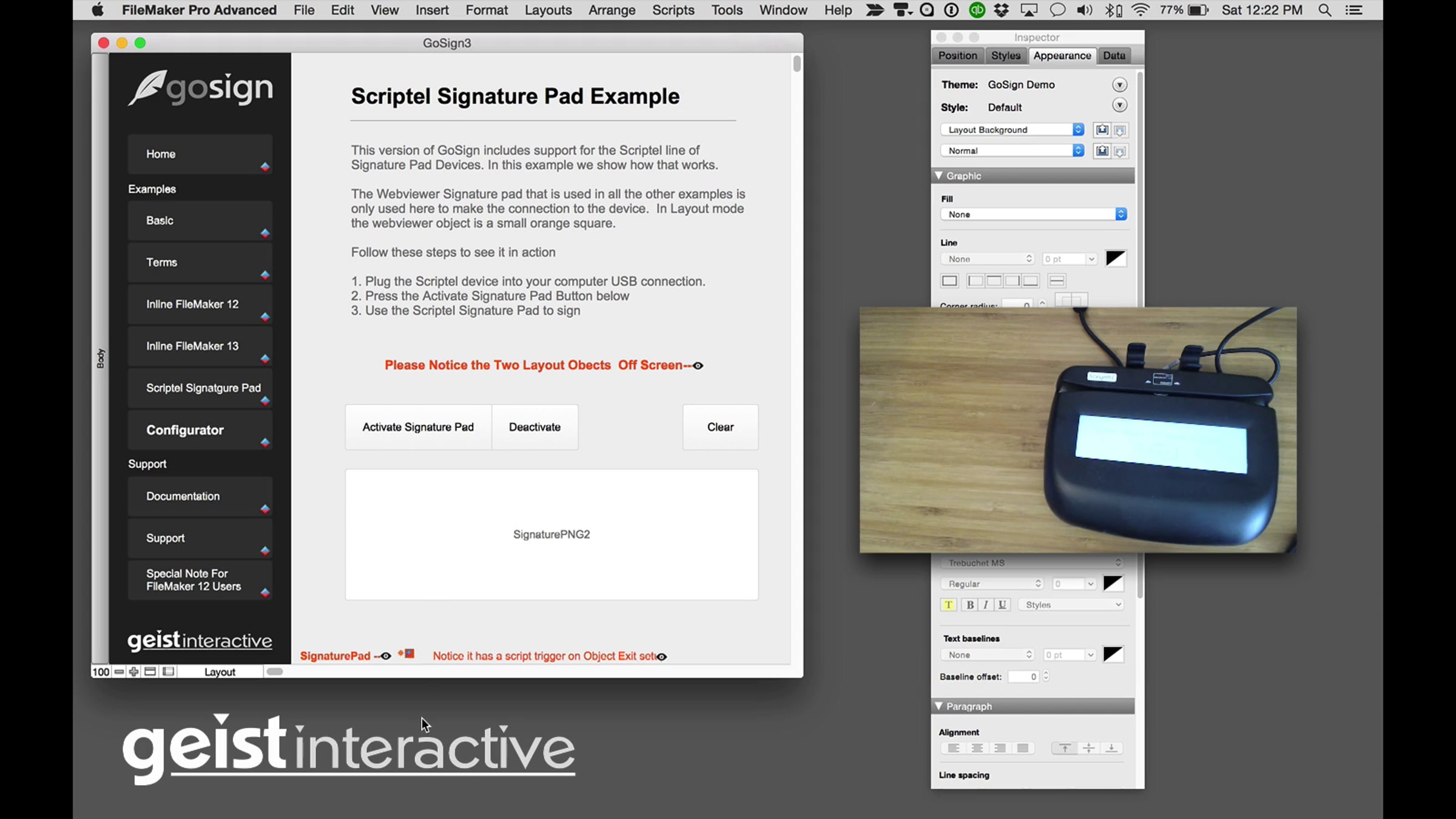The height and width of the screenshot is (819, 1456).
Task: Click eye icon after Object Exit notice
Action: (x=662, y=656)
